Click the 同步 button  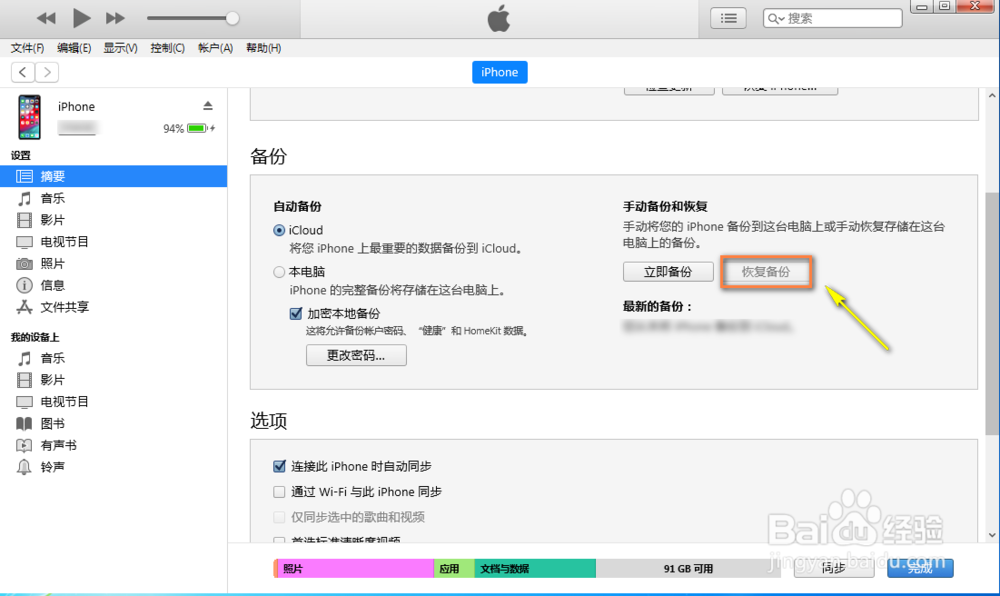coord(834,568)
